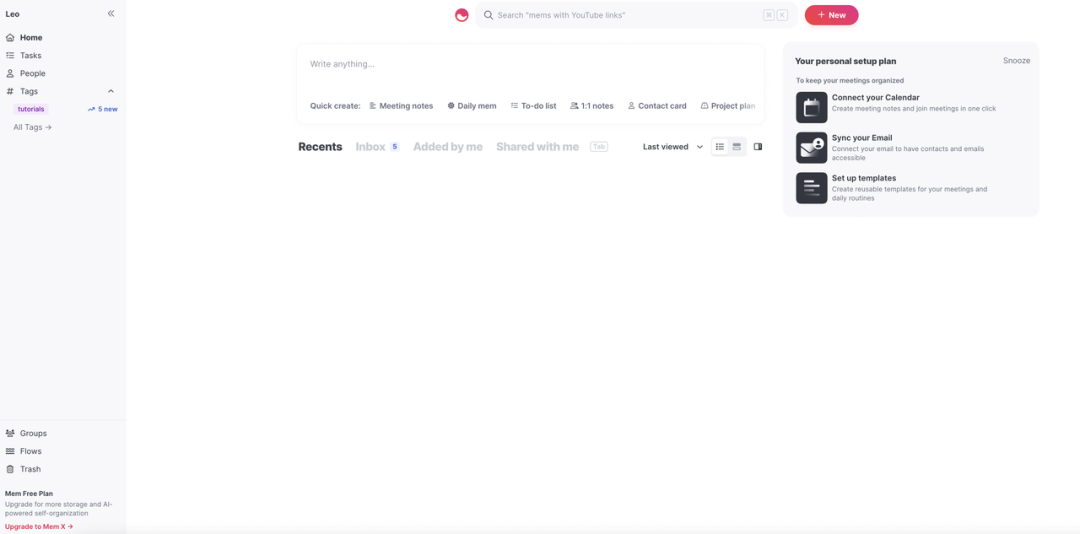Switch to Shared with me tab
Image resolution: width=1080 pixels, height=534 pixels.
[537, 147]
